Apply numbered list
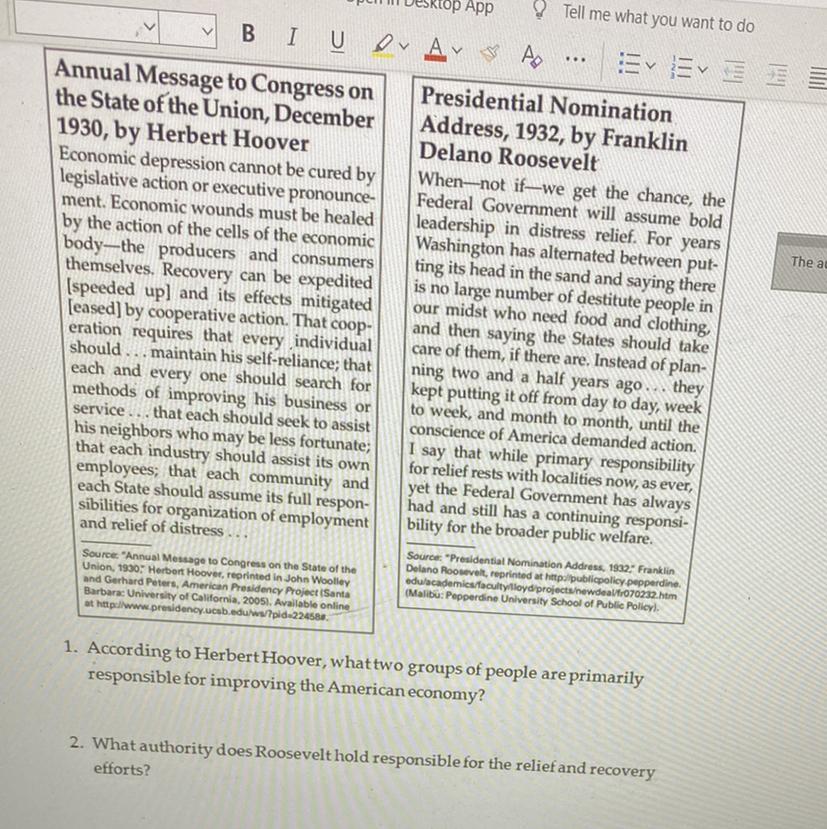Image resolution: width=827 pixels, height=829 pixels. point(683,67)
